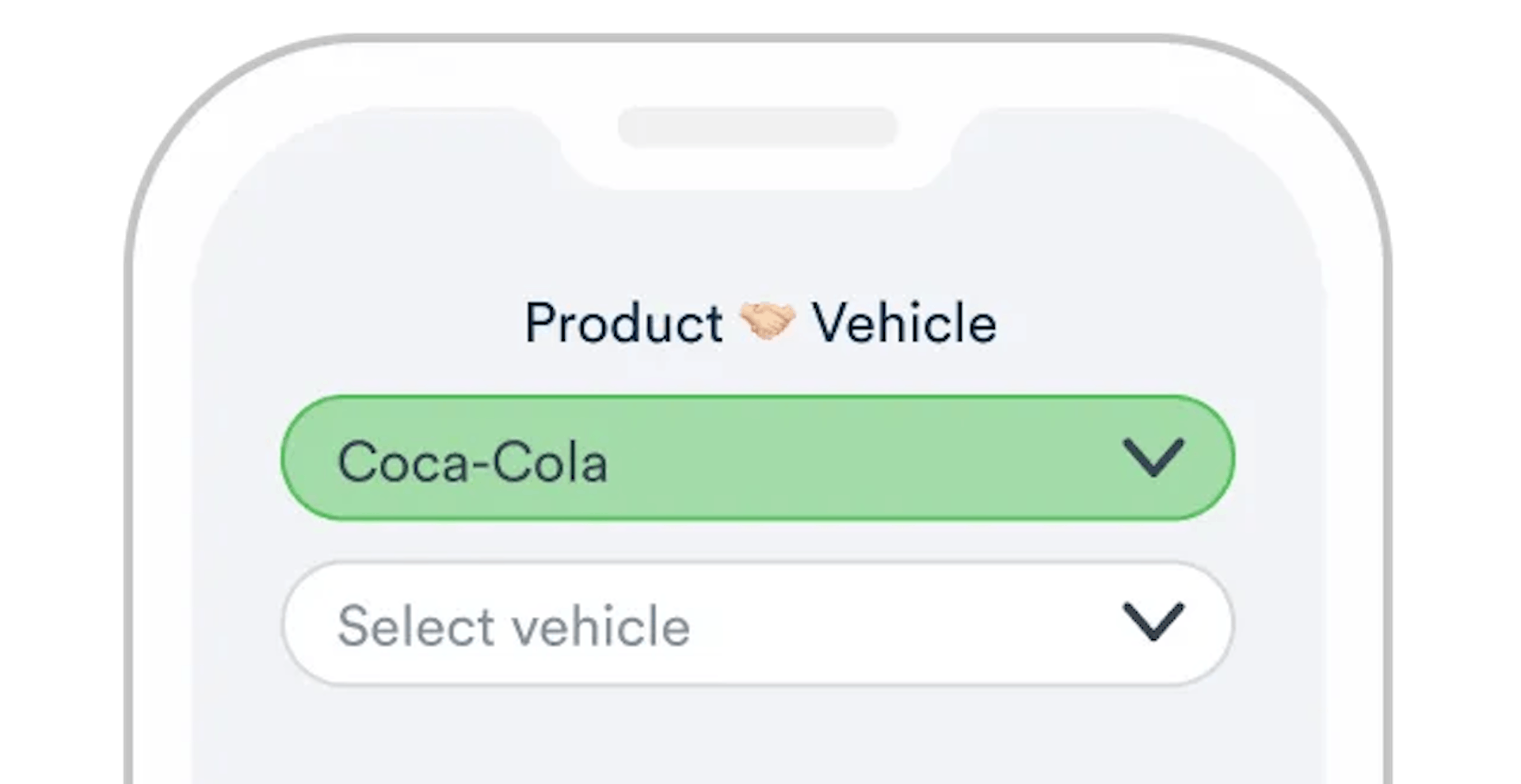Image resolution: width=1521 pixels, height=784 pixels.
Task: Tap the speaker pill in the phone notch
Action: click(757, 127)
